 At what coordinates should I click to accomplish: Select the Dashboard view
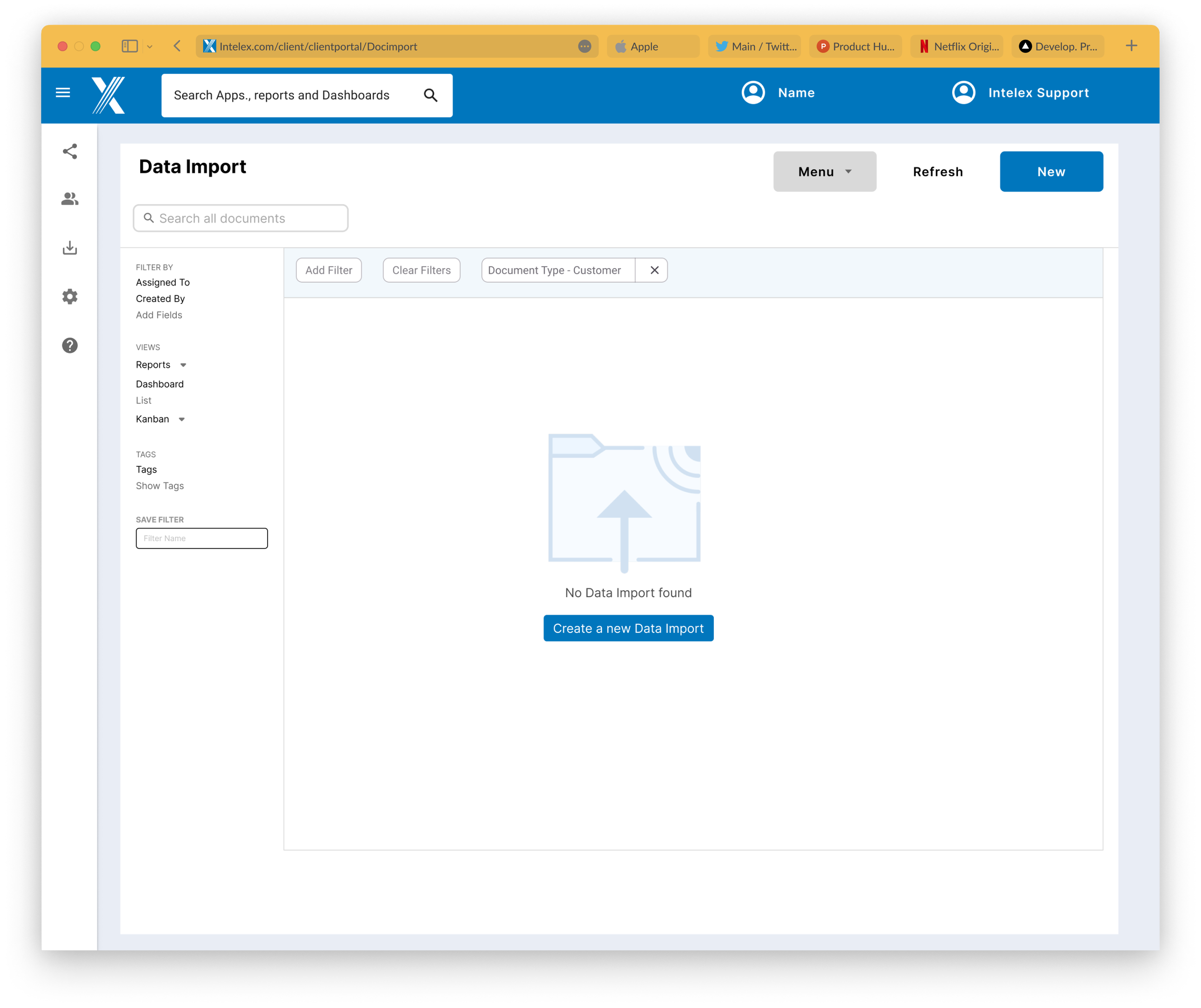click(x=160, y=383)
